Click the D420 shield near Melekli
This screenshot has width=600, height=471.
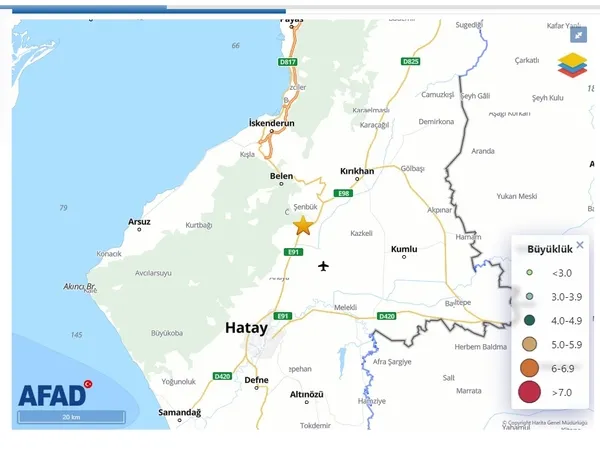(x=386, y=316)
